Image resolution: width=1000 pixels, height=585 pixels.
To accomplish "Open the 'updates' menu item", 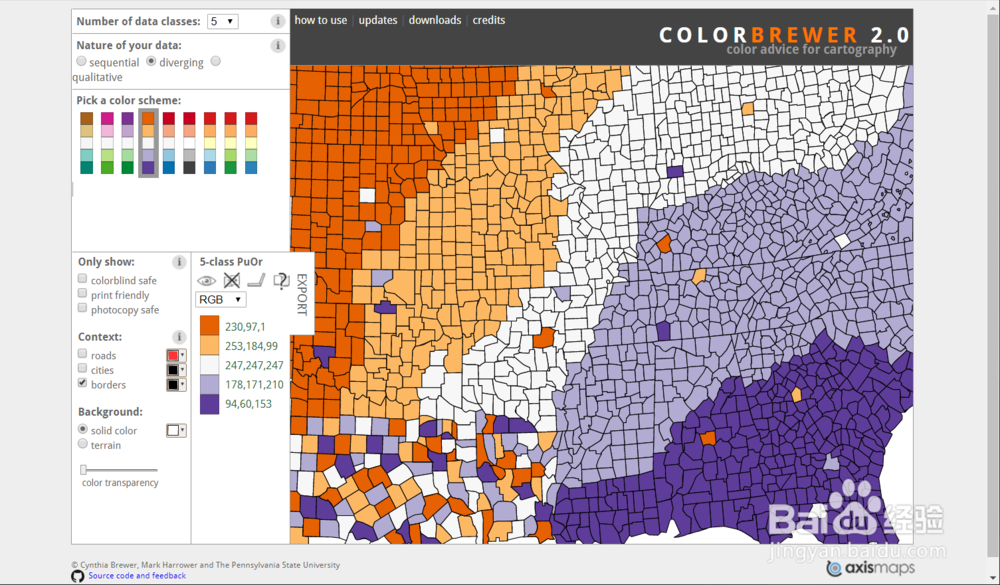I will pos(378,20).
